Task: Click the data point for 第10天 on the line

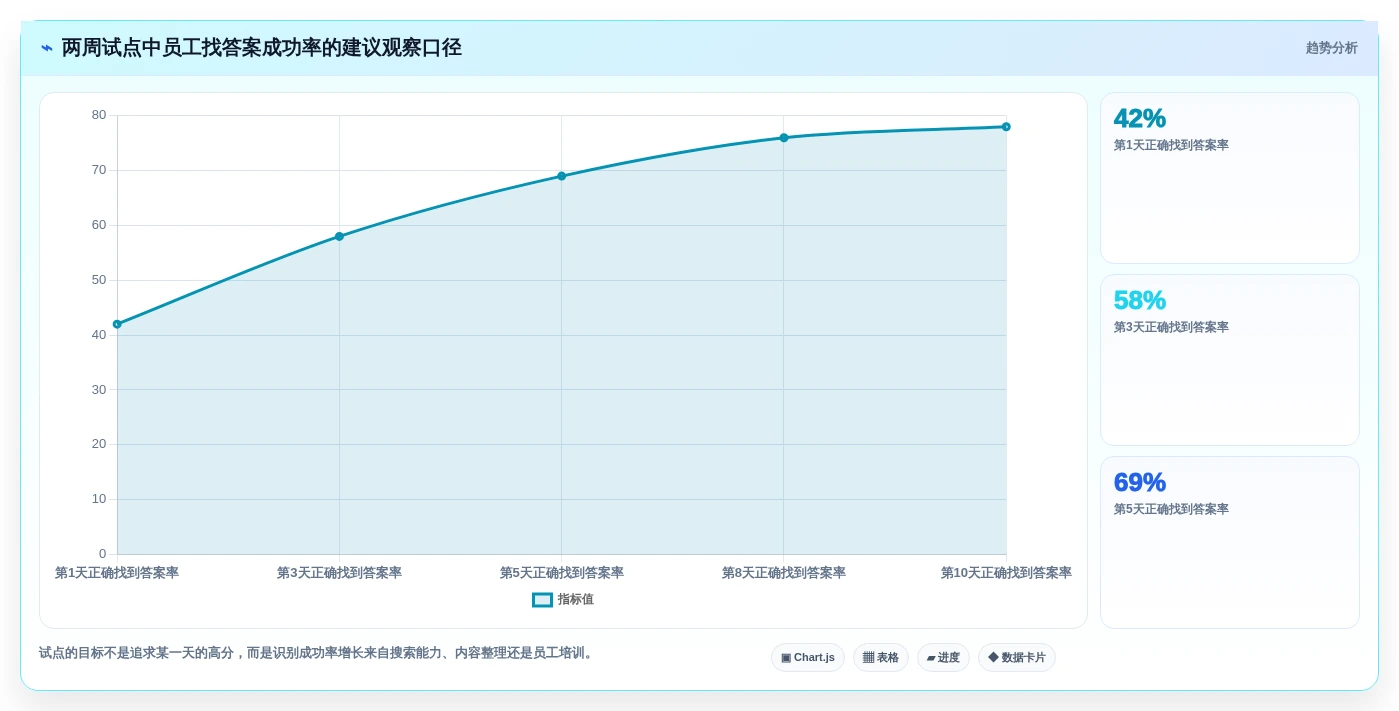Action: pos(1006,127)
